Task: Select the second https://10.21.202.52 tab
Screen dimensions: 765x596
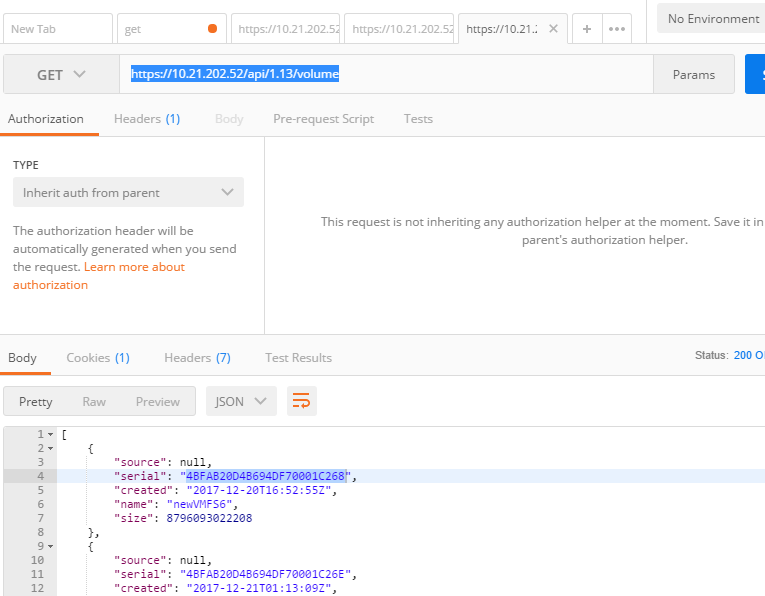Action: click(x=399, y=29)
